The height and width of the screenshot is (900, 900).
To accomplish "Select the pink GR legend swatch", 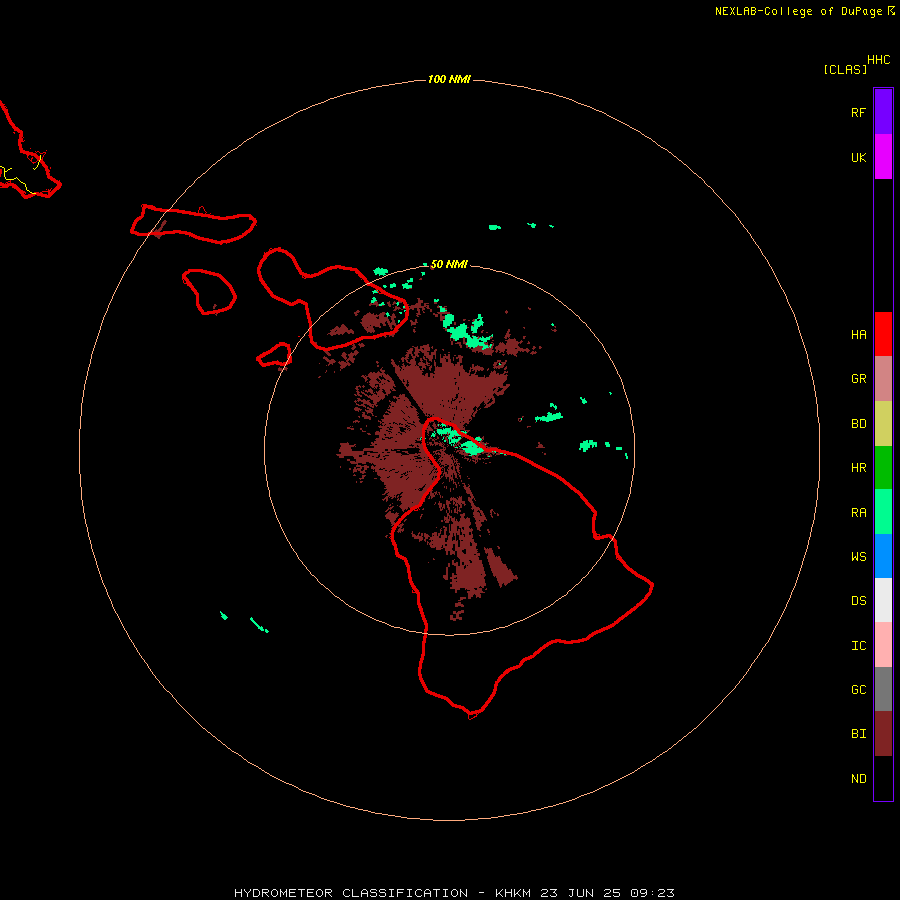I will (x=883, y=379).
